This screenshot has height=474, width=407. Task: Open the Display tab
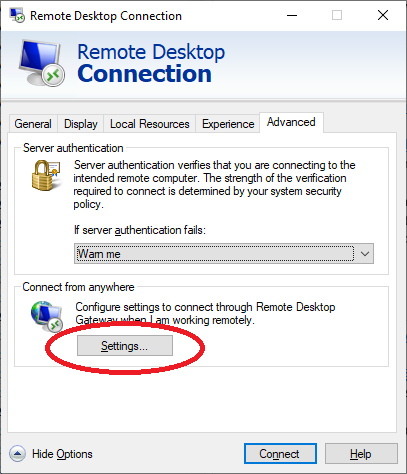point(81,124)
